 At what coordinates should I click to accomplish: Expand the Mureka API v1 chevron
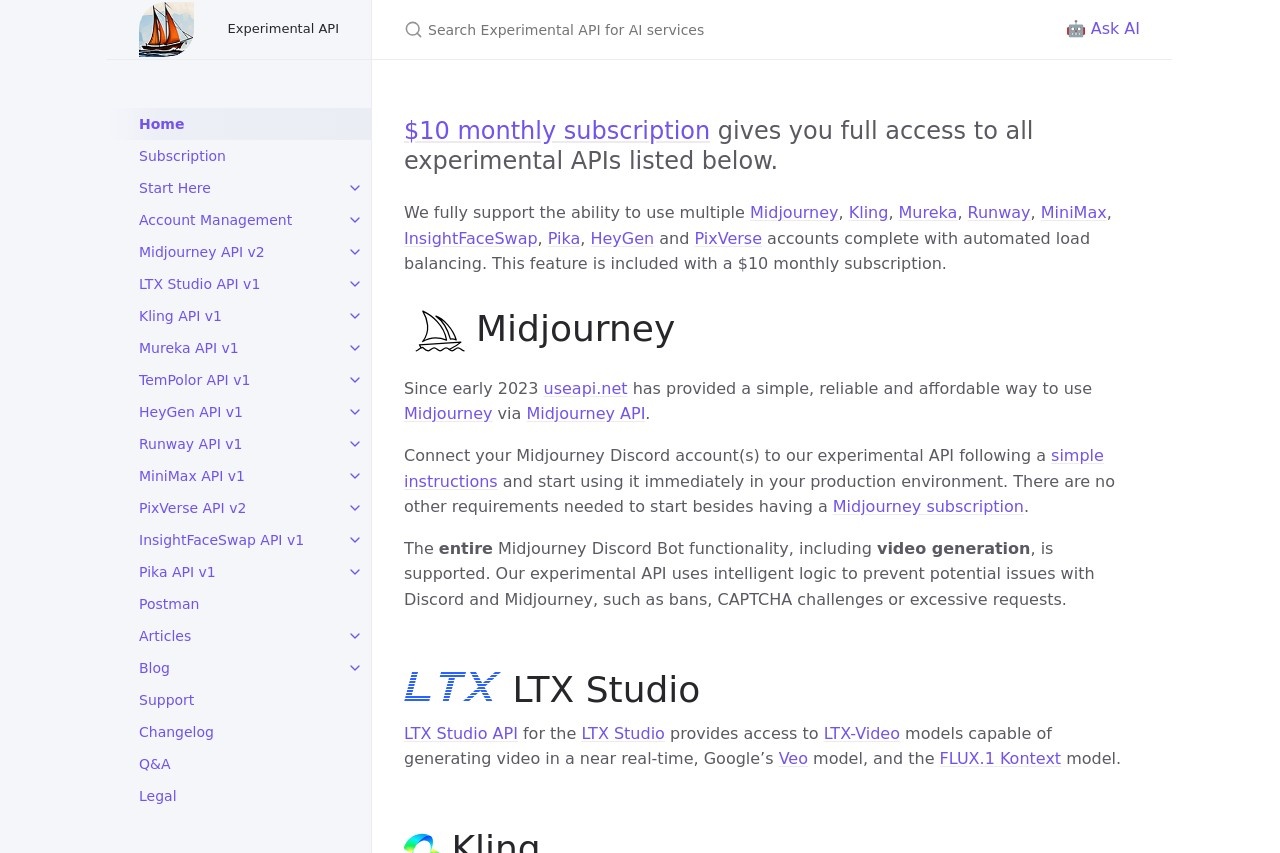coord(355,348)
